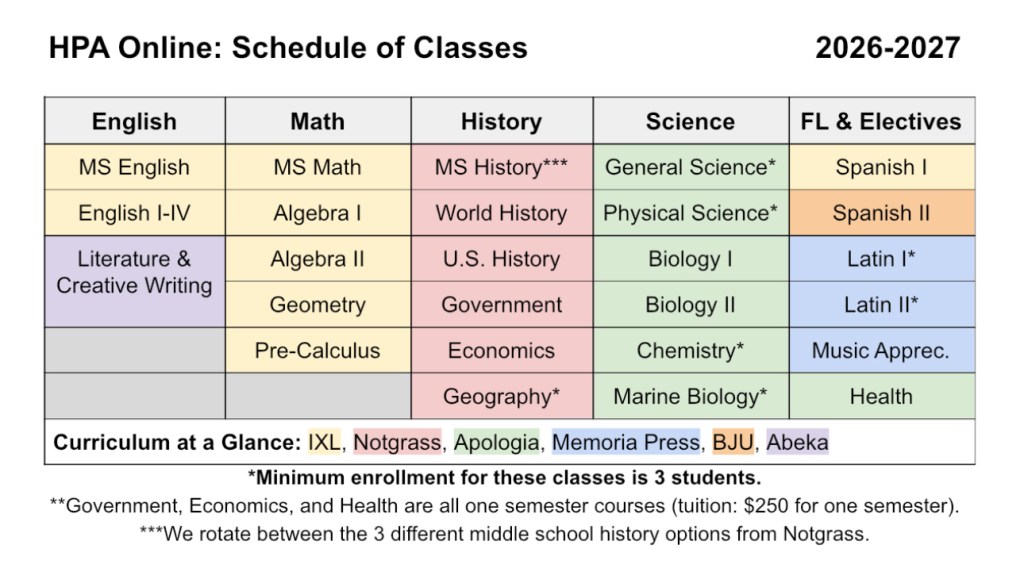The height and width of the screenshot is (564, 1024).
Task: Click the HPA Online schedule title
Action: (288, 47)
